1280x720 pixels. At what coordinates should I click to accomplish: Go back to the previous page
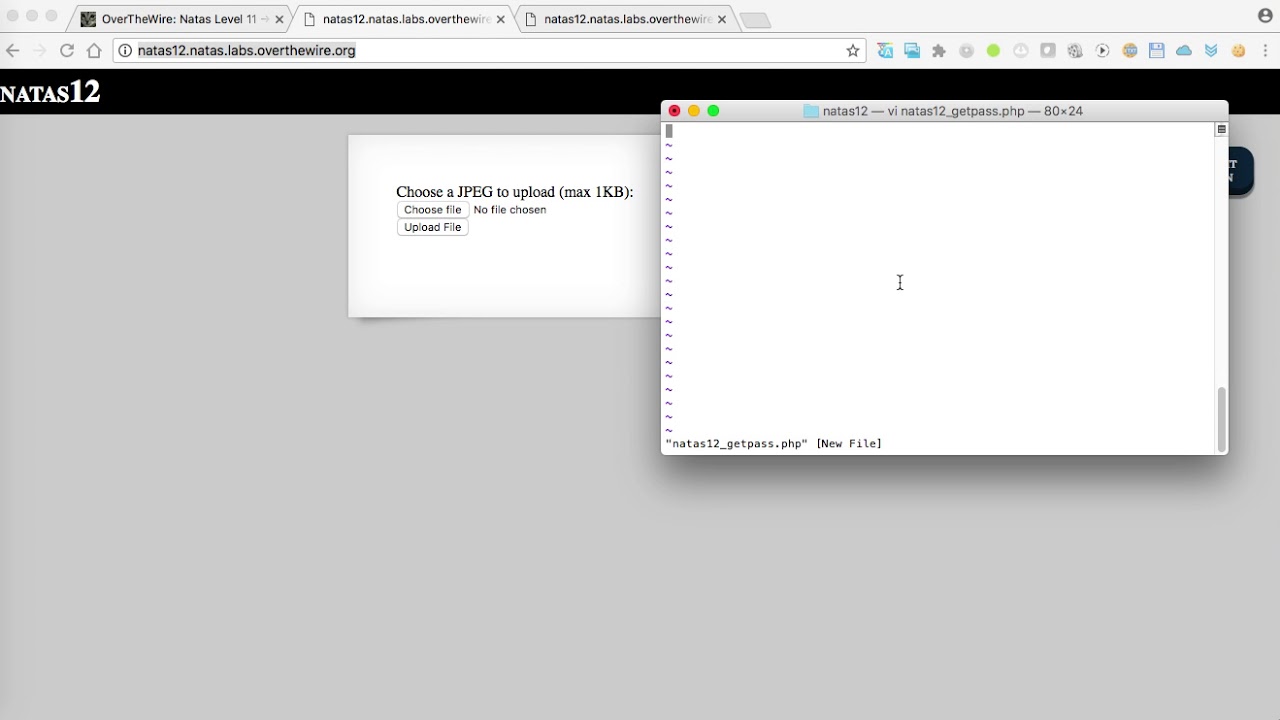[x=12, y=51]
